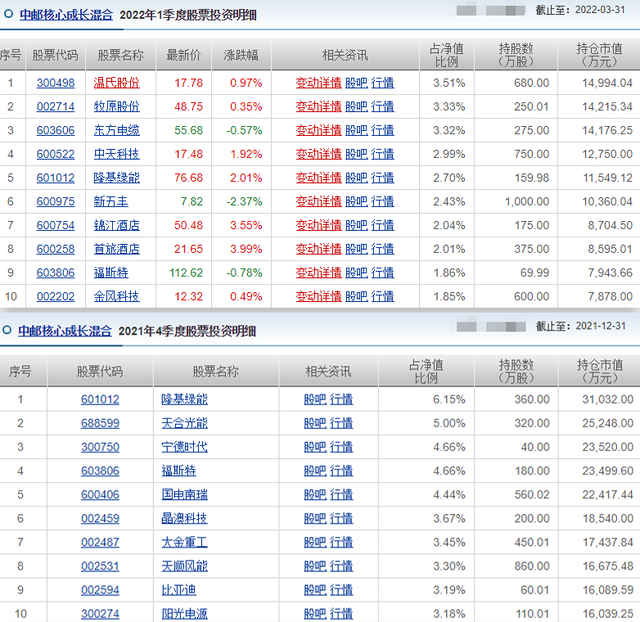Select 隆基绿能 market value 31,032.00
Screen dimensions: 640x622
(608, 399)
